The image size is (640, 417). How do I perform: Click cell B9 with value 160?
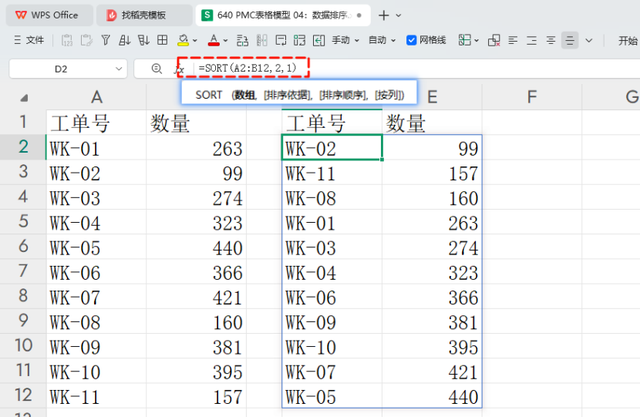click(196, 321)
